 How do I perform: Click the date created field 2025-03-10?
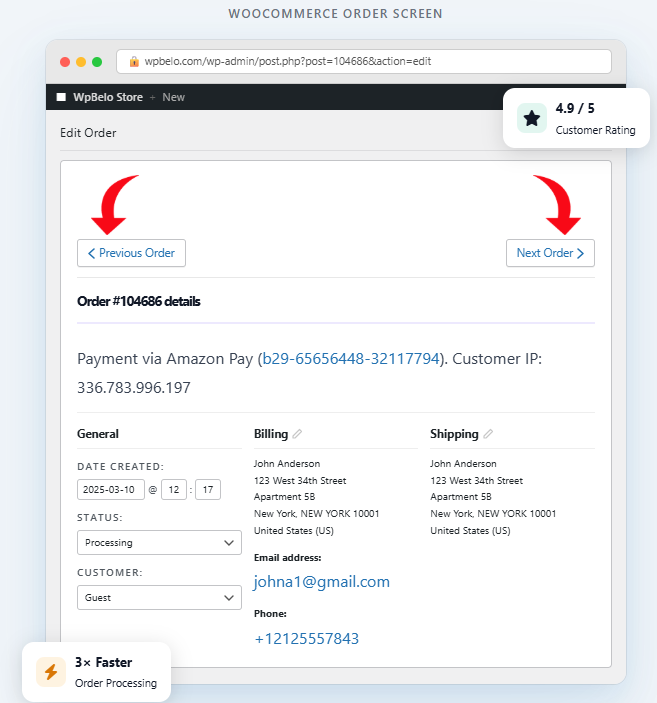point(111,490)
